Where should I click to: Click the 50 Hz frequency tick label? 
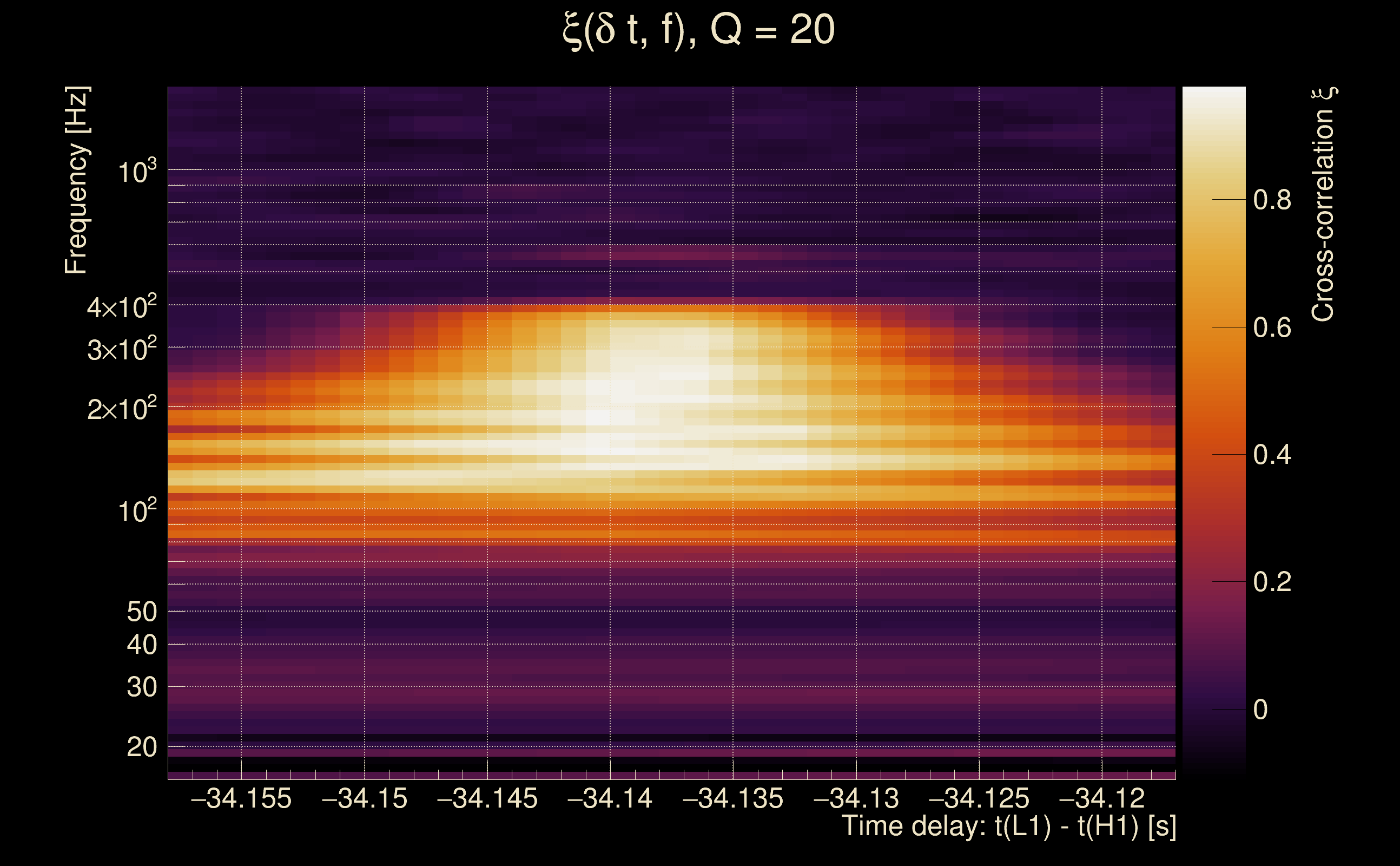[141, 612]
